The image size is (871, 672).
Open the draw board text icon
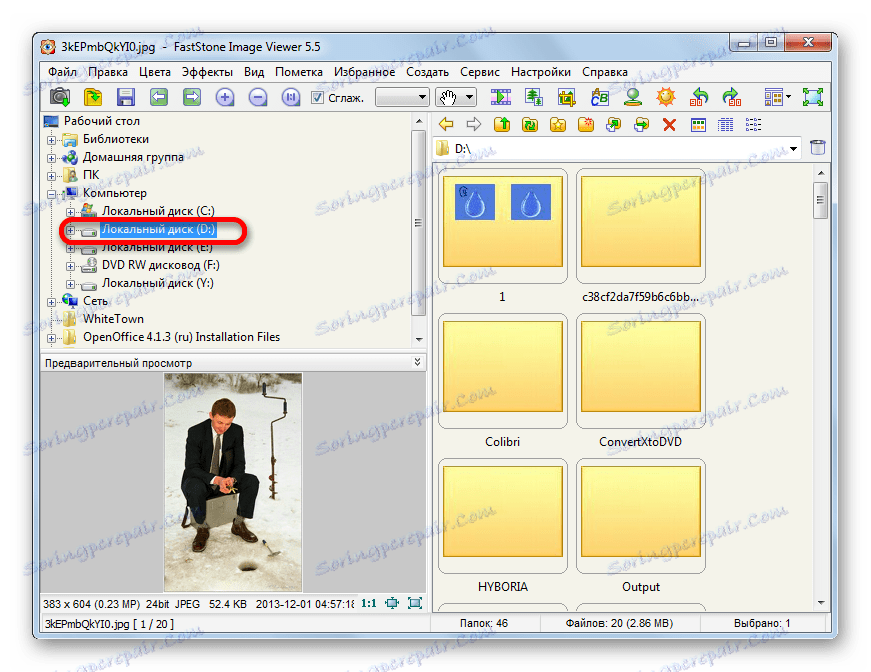[x=599, y=97]
